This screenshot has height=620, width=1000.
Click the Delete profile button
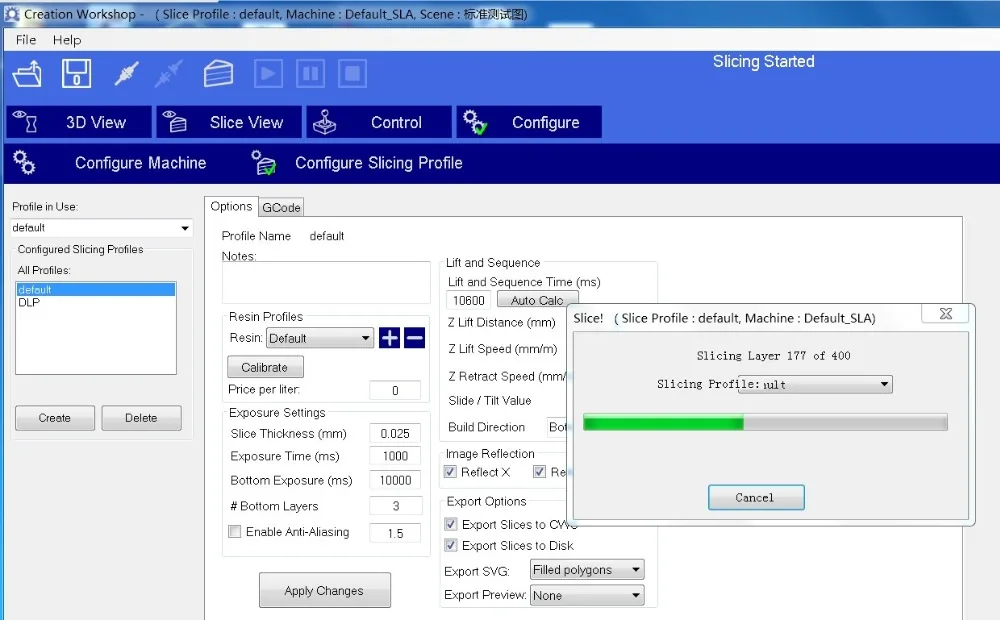coord(141,418)
